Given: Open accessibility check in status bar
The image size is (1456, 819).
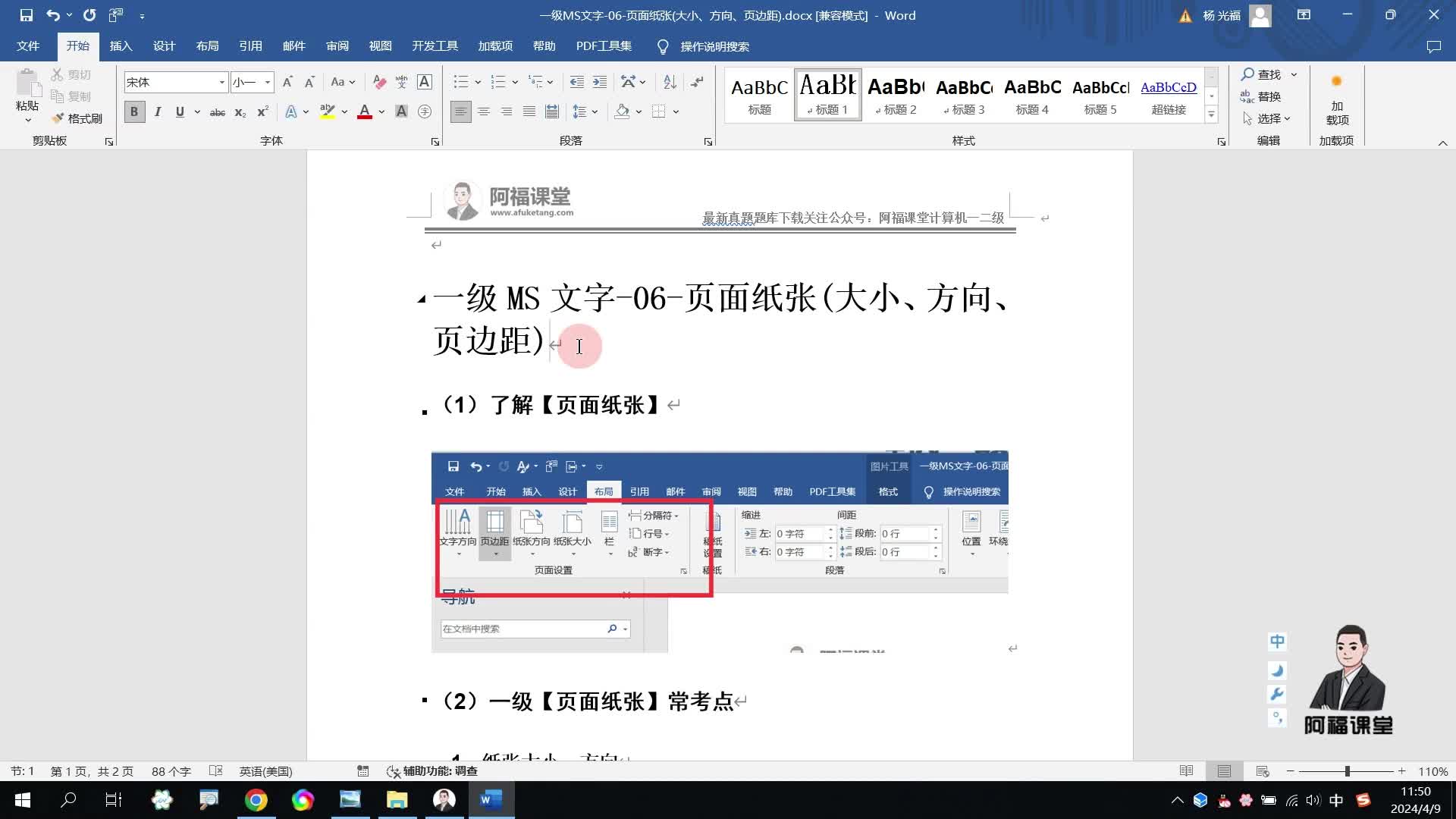Looking at the screenshot, I should [x=433, y=770].
